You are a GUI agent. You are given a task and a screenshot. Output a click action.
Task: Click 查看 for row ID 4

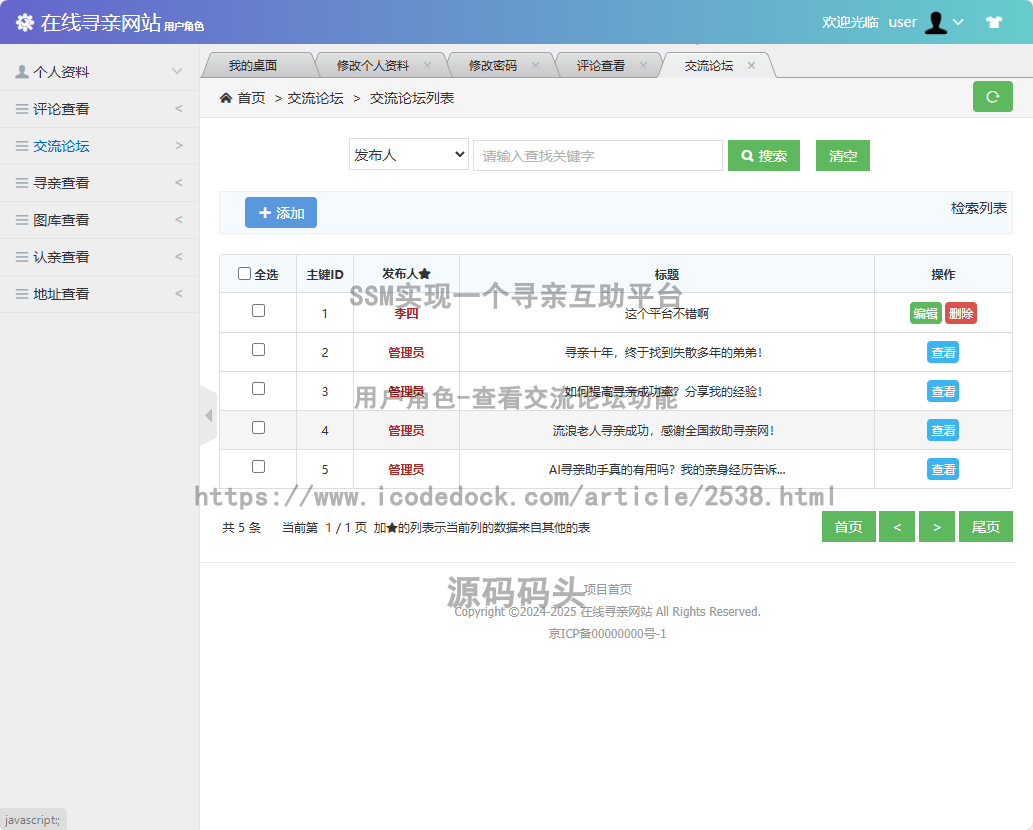point(943,430)
